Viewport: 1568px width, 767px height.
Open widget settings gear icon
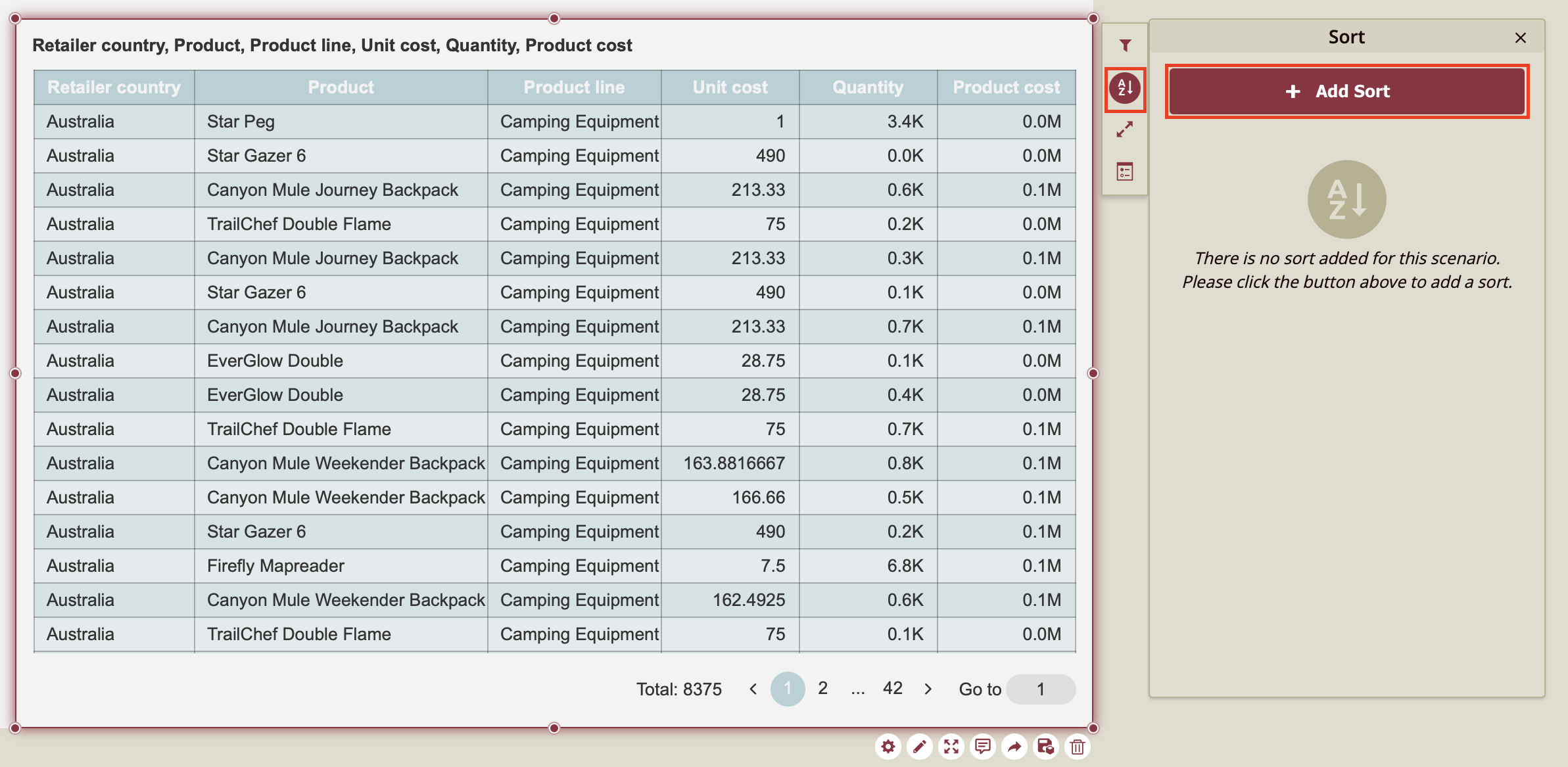[x=888, y=747]
